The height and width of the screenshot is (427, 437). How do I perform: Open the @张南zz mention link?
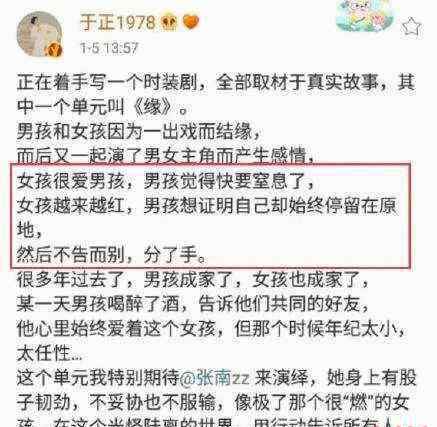click(214, 379)
